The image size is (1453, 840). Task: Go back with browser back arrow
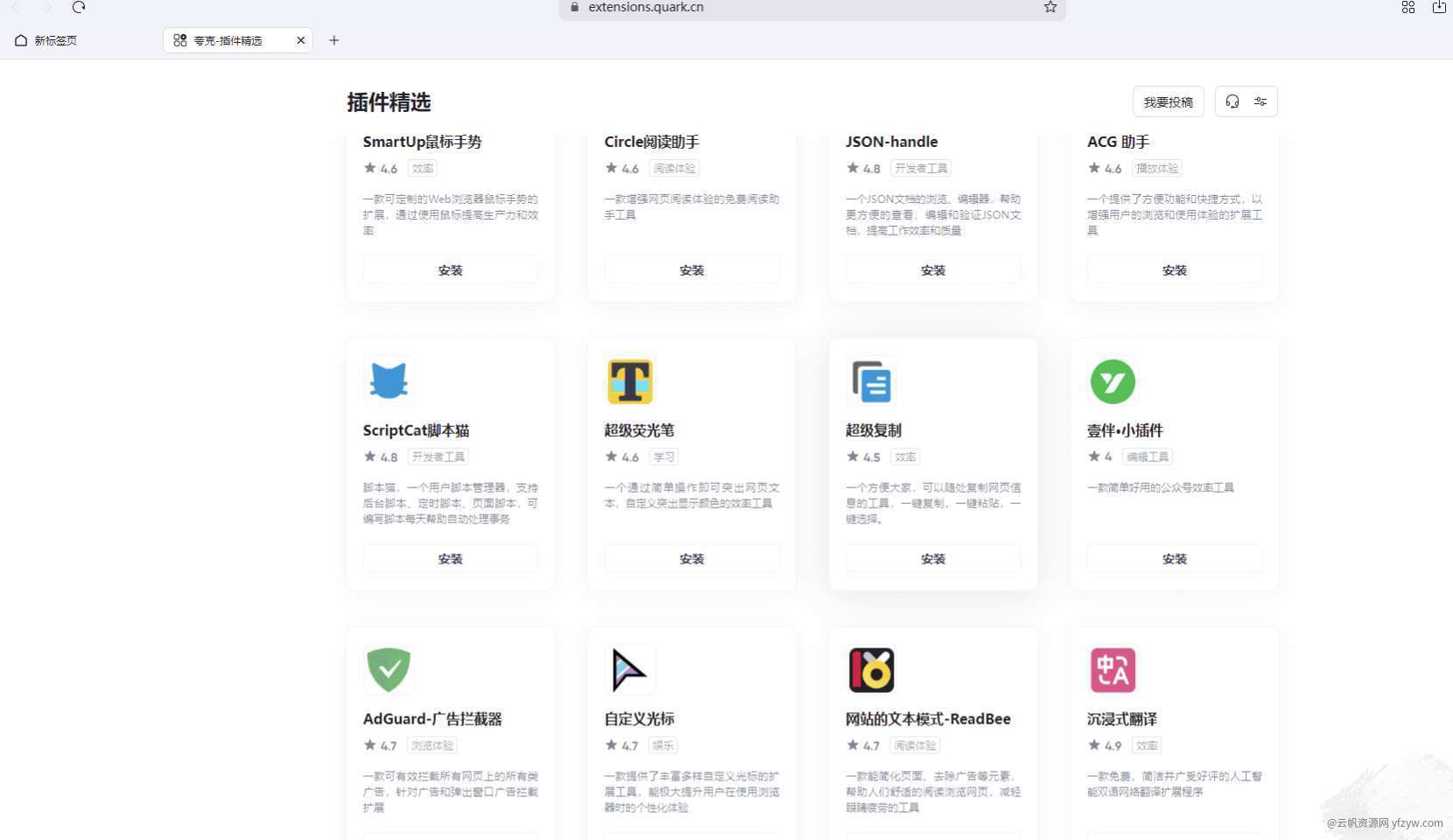[16, 7]
